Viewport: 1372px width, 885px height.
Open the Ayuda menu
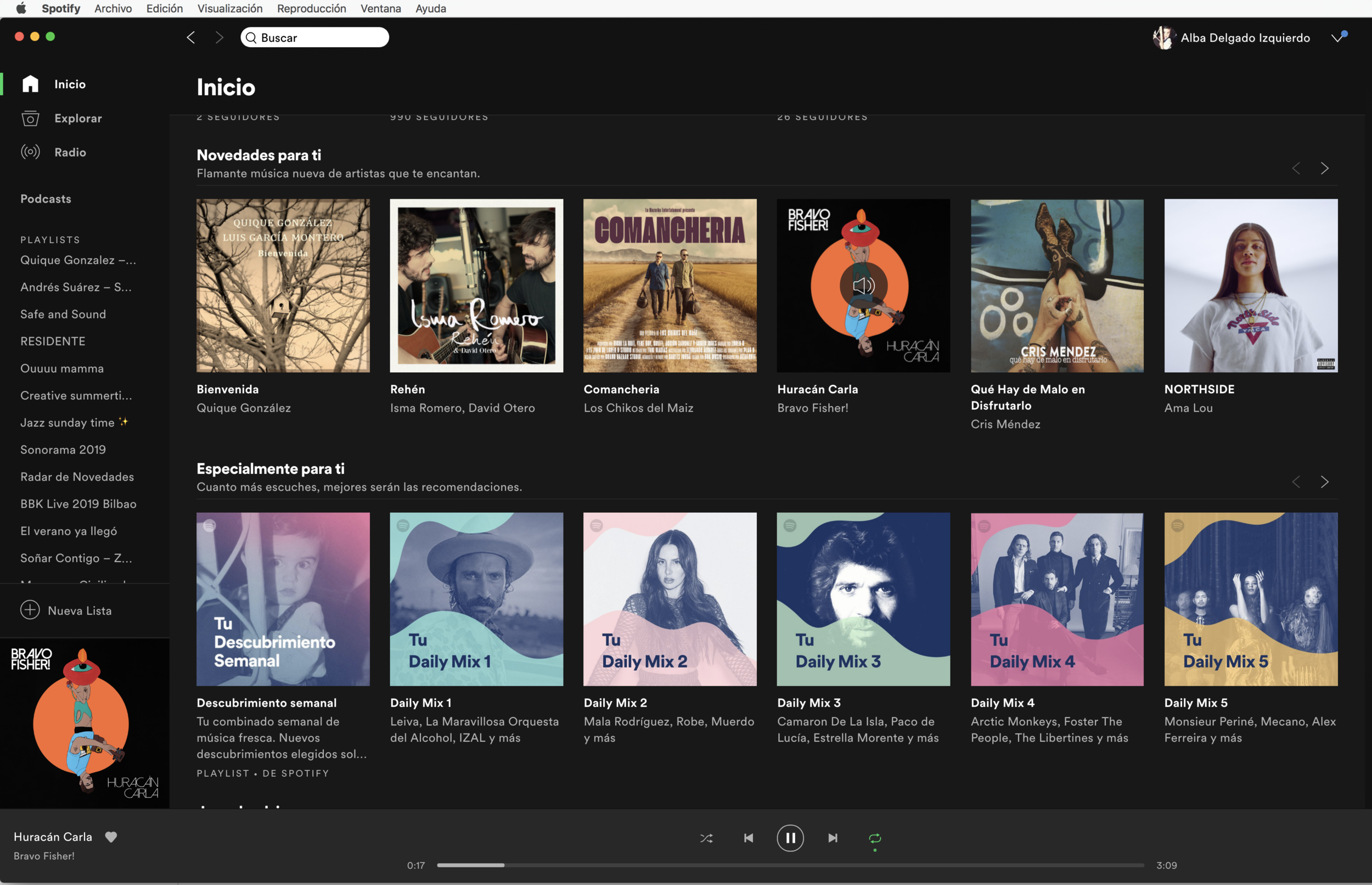pos(431,8)
